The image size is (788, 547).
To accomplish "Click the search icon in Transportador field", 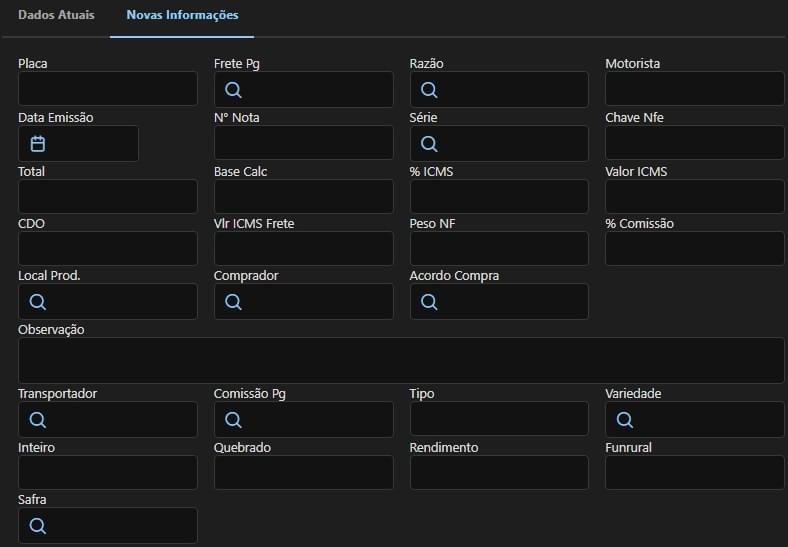I will tap(38, 420).
